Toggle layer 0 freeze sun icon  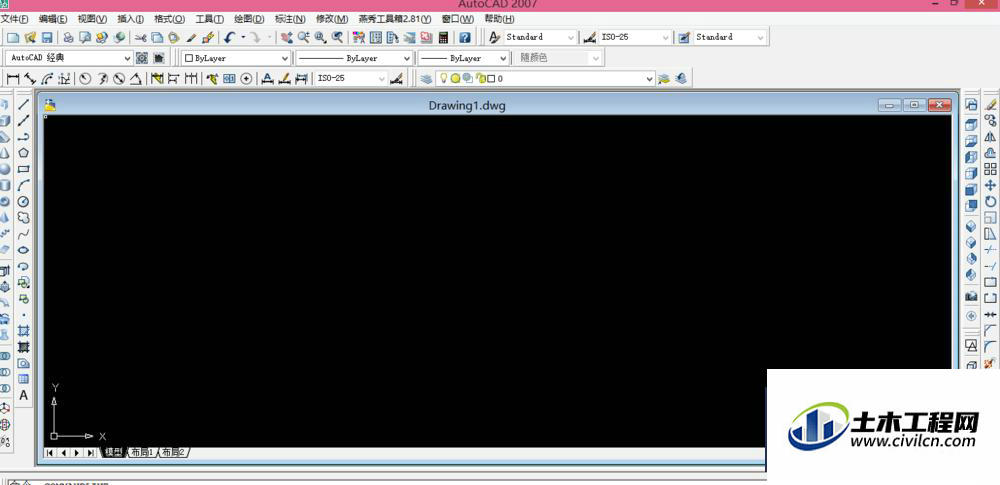pos(455,78)
